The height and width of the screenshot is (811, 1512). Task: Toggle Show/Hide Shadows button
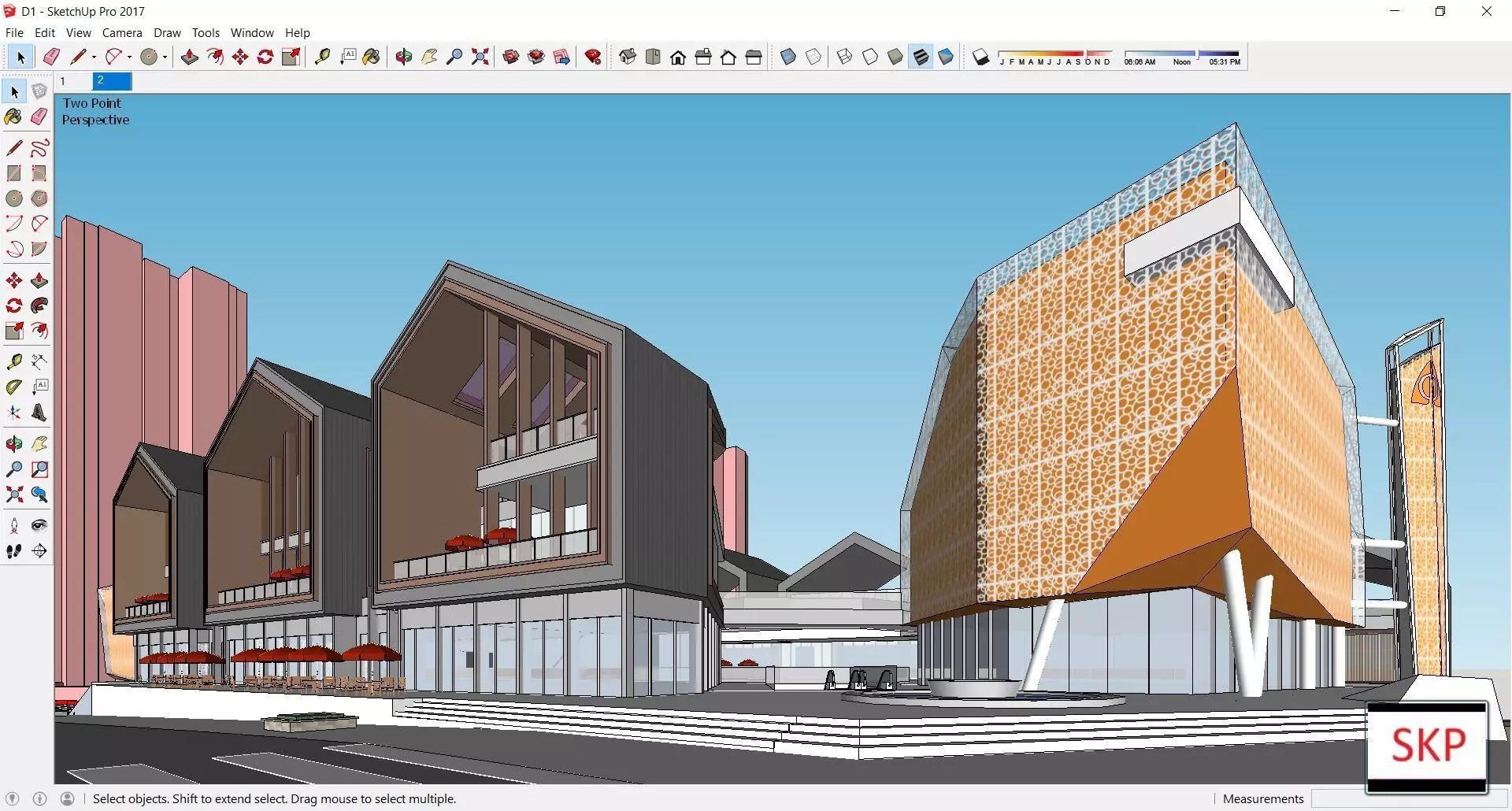coord(980,57)
